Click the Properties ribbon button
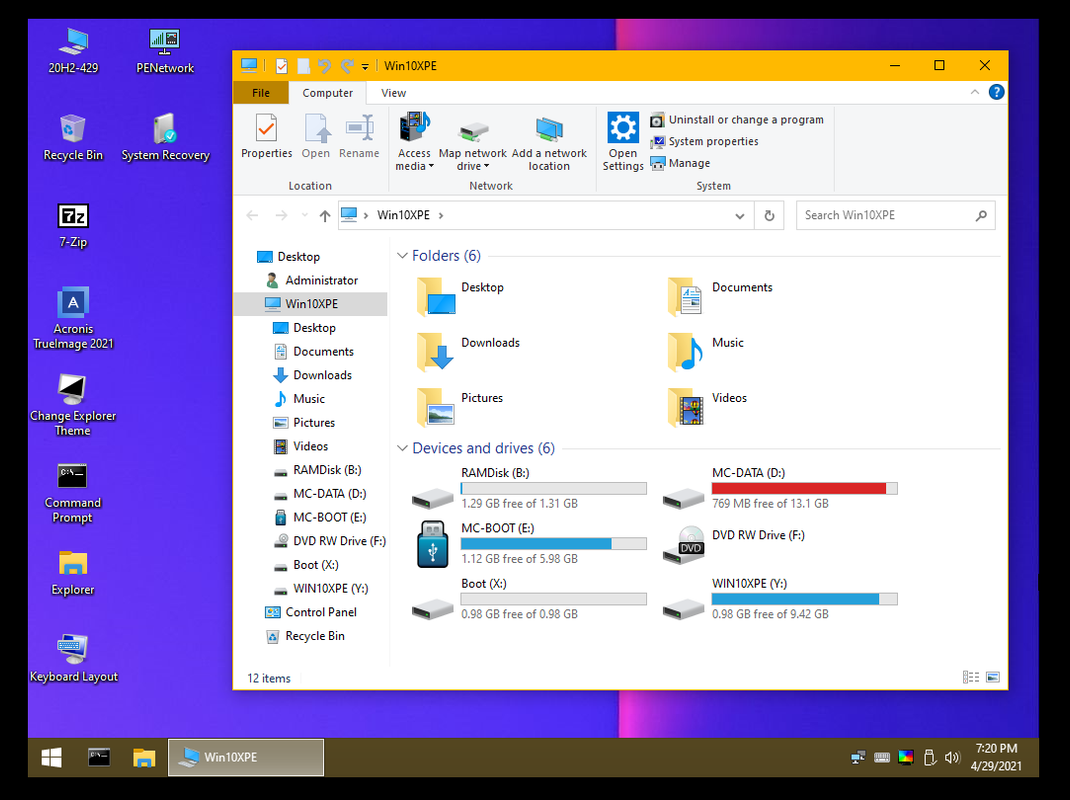The width and height of the screenshot is (1070, 800). 266,137
